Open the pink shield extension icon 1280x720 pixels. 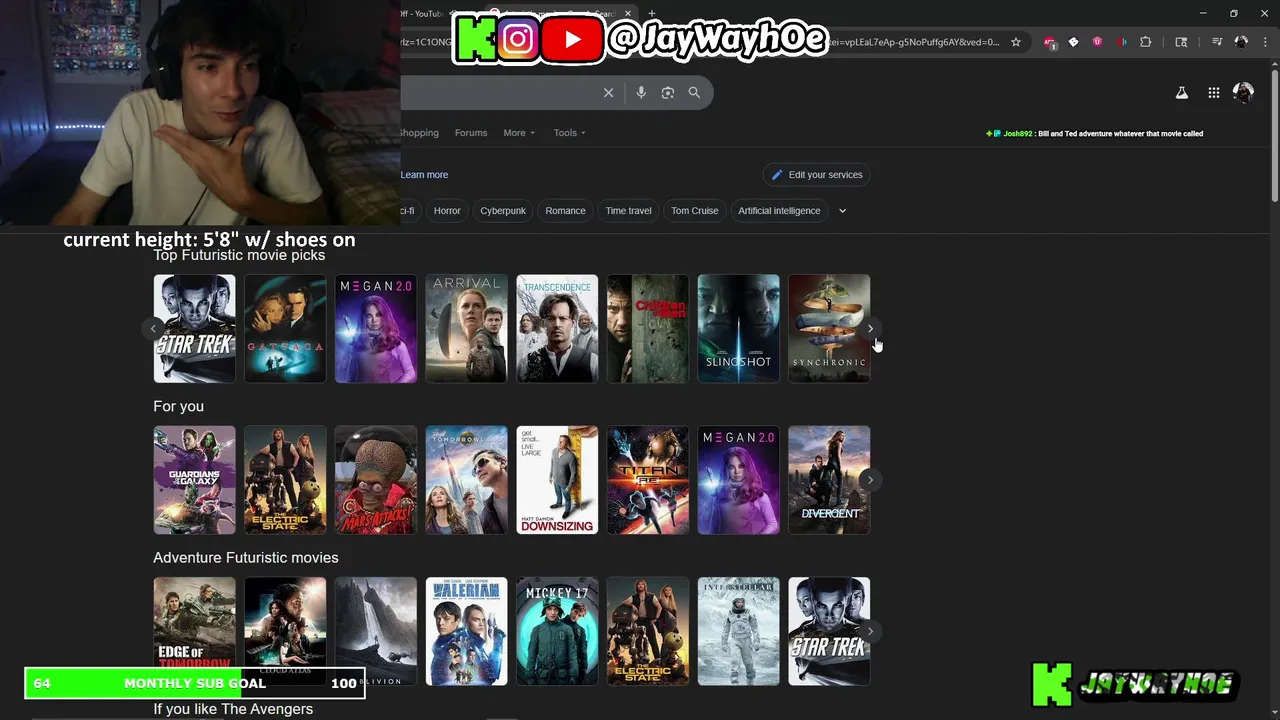click(x=1097, y=42)
